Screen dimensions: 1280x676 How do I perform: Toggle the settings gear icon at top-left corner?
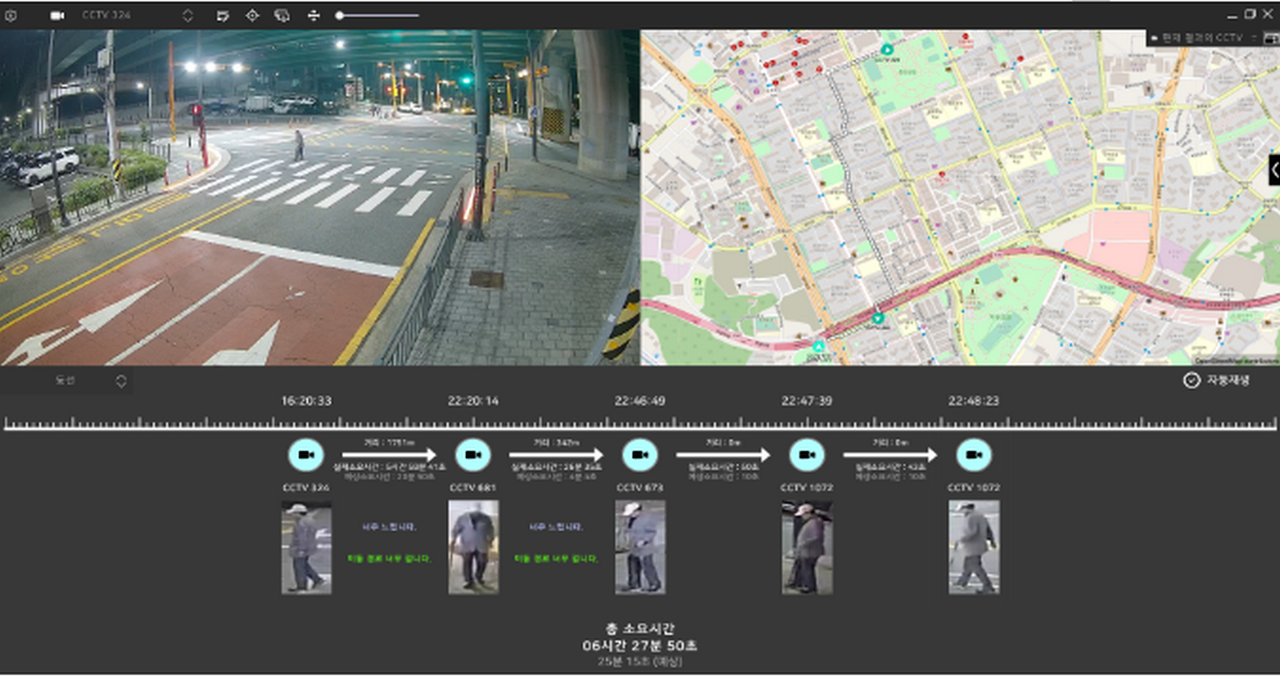coord(10,15)
